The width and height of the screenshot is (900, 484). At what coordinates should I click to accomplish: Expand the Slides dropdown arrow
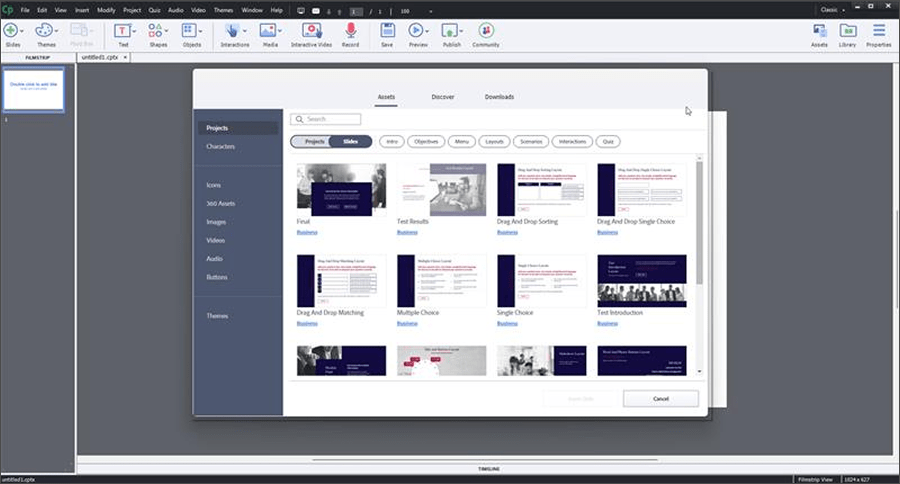[x=22, y=31]
